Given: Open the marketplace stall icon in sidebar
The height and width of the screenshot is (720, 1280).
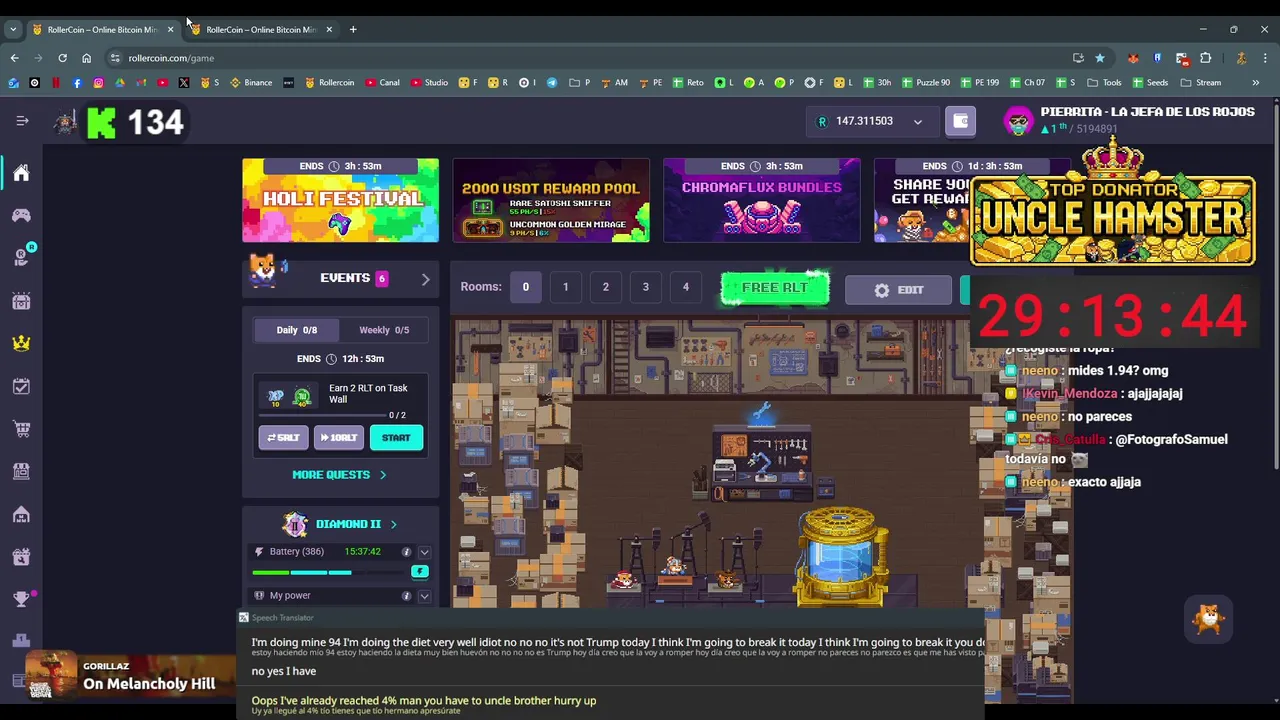Looking at the screenshot, I should coord(21,471).
